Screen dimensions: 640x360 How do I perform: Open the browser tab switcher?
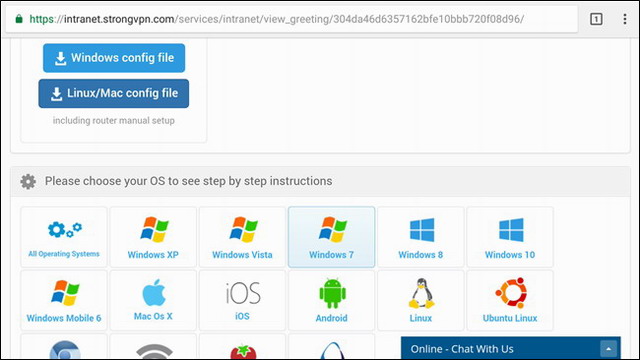coord(596,19)
